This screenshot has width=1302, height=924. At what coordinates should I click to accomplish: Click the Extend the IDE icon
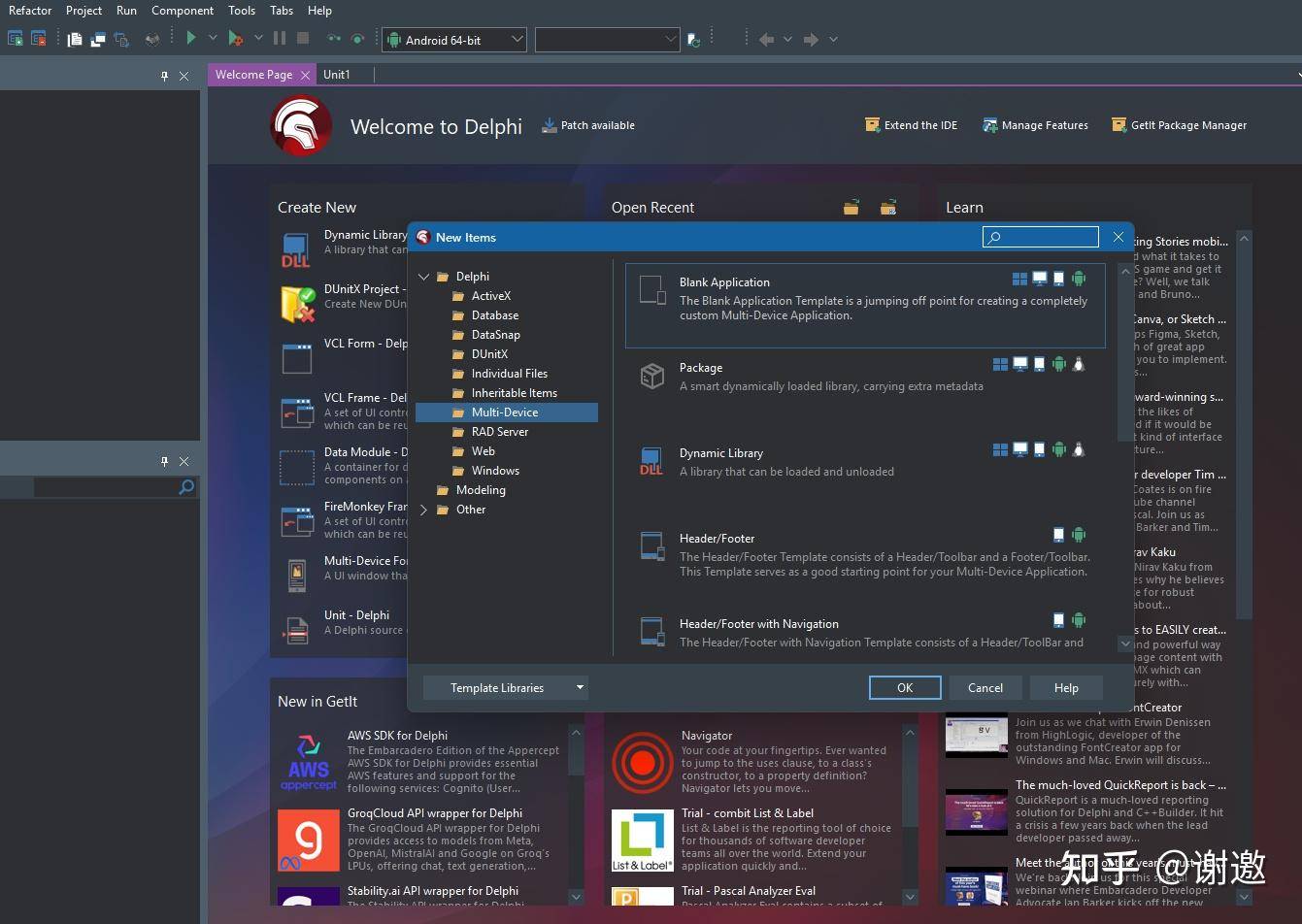(872, 125)
